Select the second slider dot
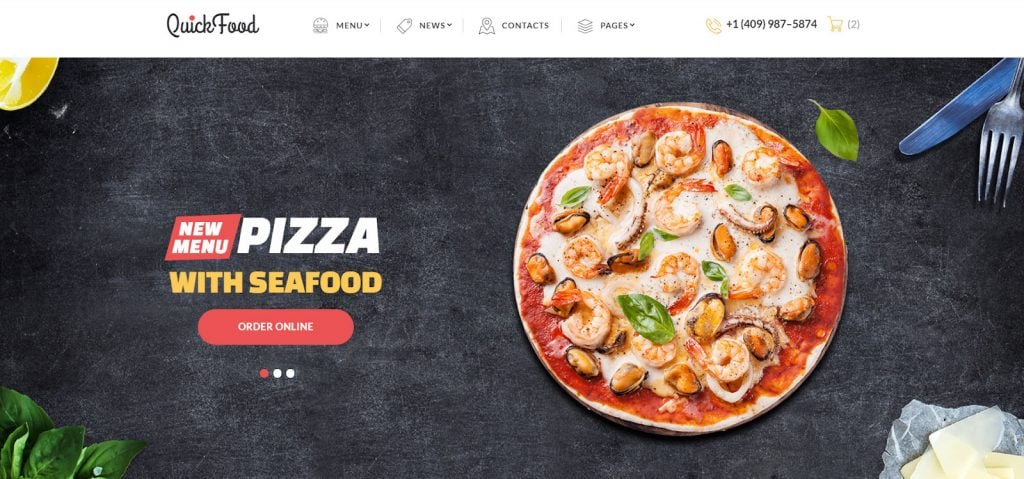The width and height of the screenshot is (1024, 479). point(278,373)
